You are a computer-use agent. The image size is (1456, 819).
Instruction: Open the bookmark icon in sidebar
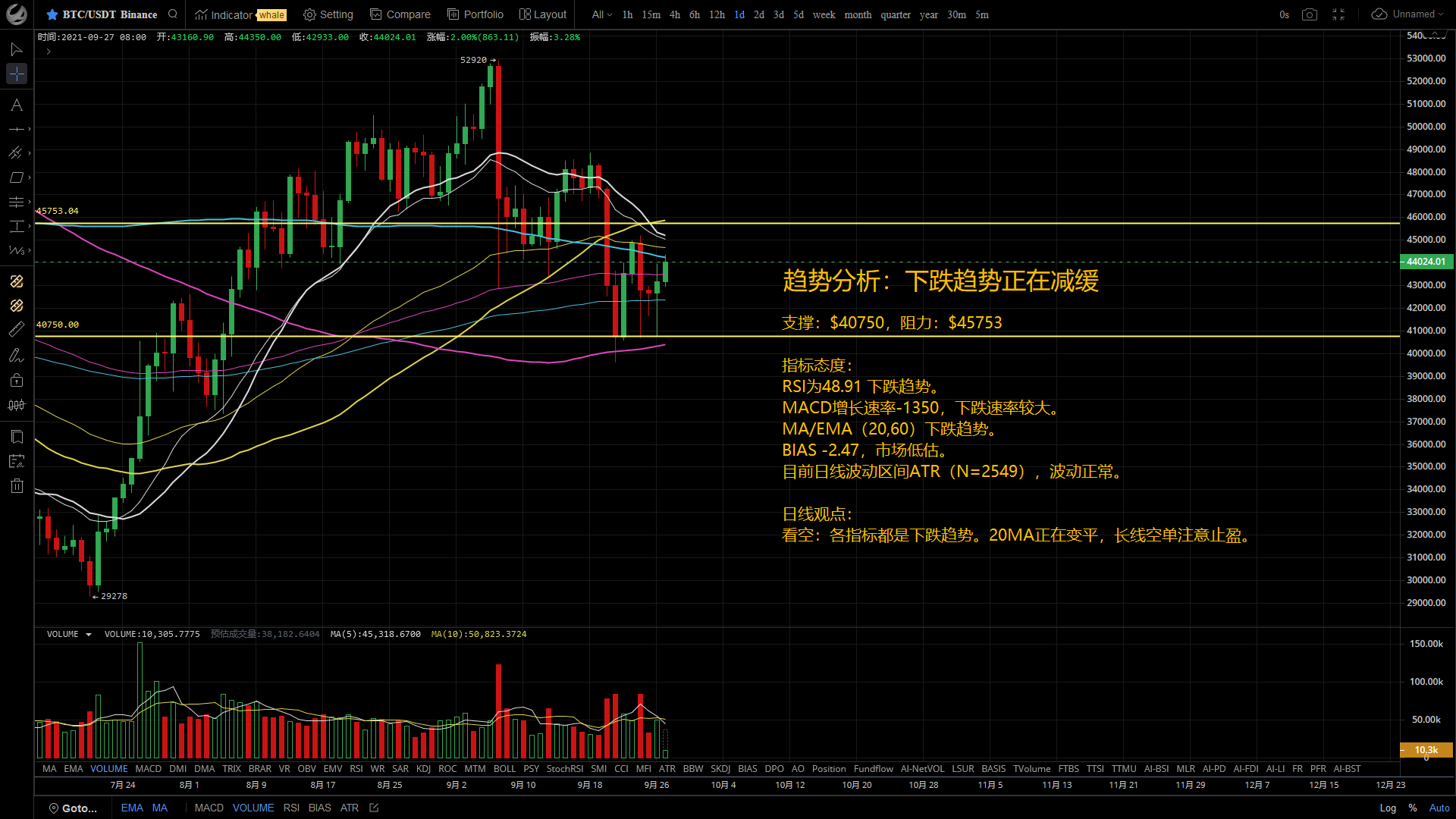(16, 437)
